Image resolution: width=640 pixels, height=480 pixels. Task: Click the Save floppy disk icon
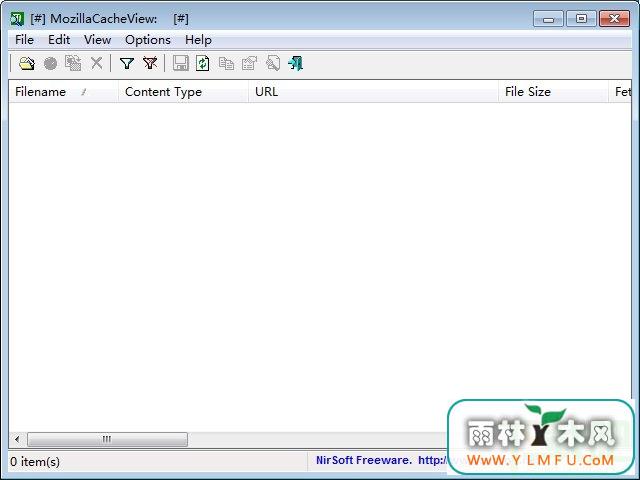tap(181, 64)
